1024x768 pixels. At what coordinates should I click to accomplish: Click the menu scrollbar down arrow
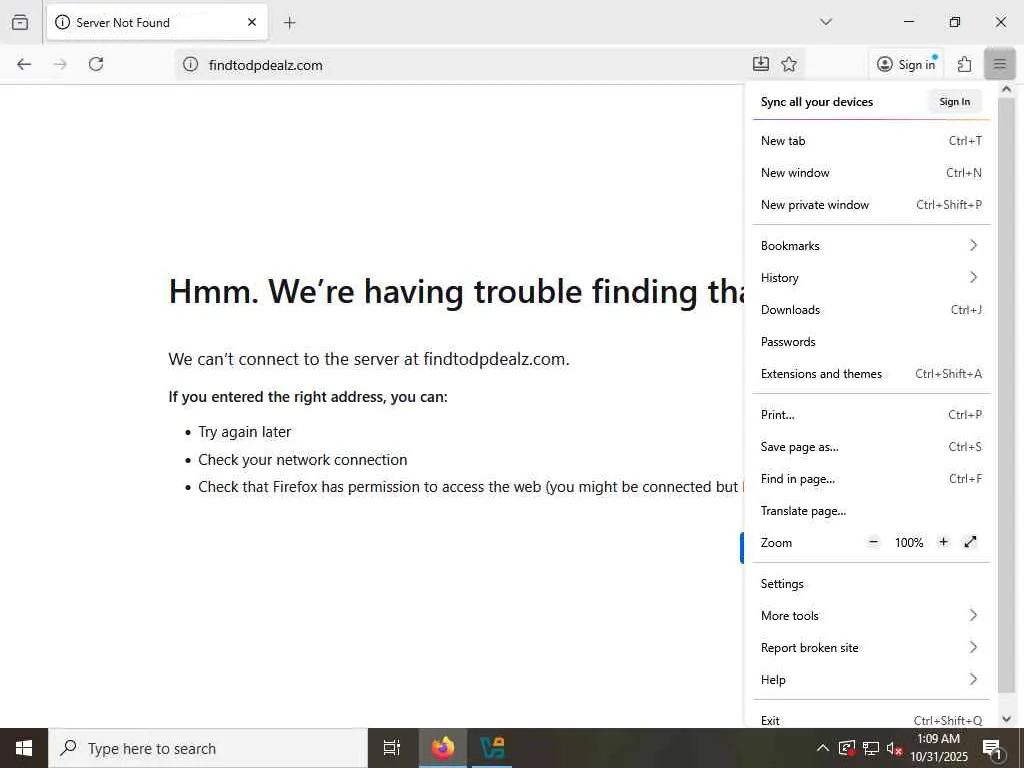click(x=1006, y=719)
